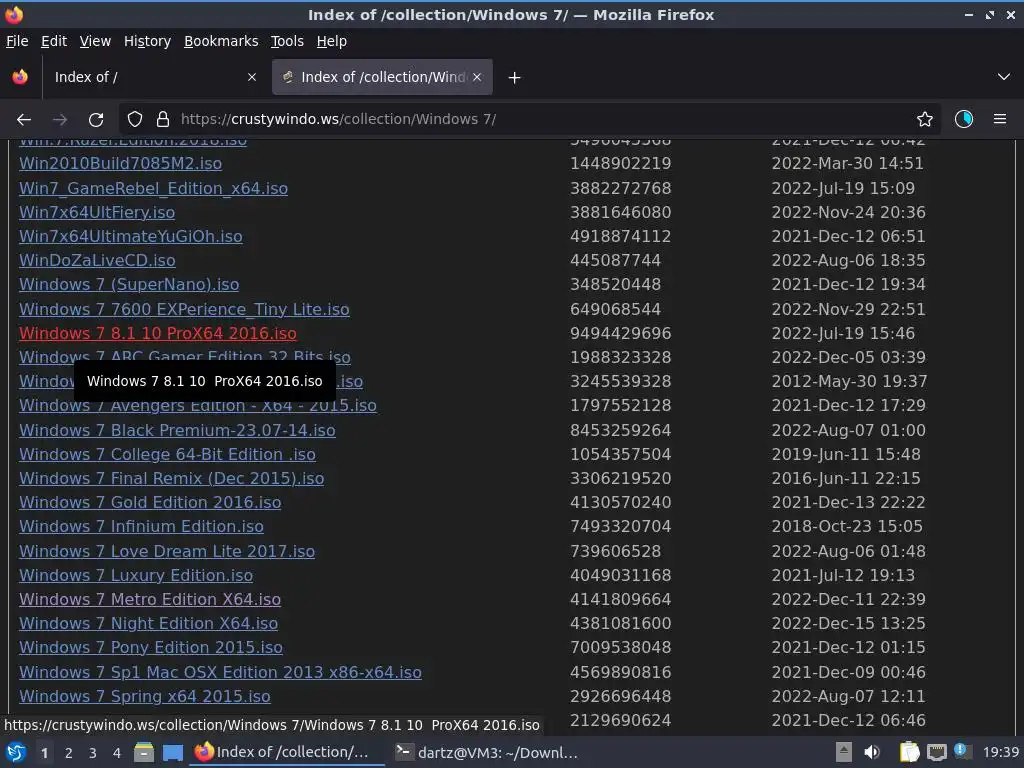This screenshot has width=1024, height=768.
Task: Open update notifier tray icon
Action: pyautogui.click(x=962, y=751)
